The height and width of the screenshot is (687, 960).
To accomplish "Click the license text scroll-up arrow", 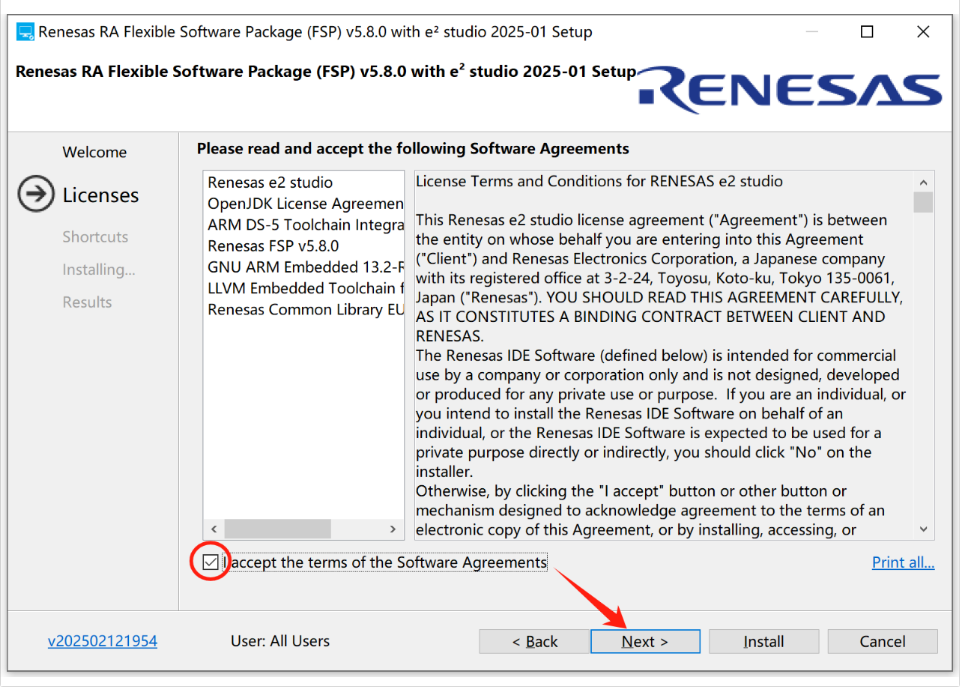I will click(x=923, y=182).
